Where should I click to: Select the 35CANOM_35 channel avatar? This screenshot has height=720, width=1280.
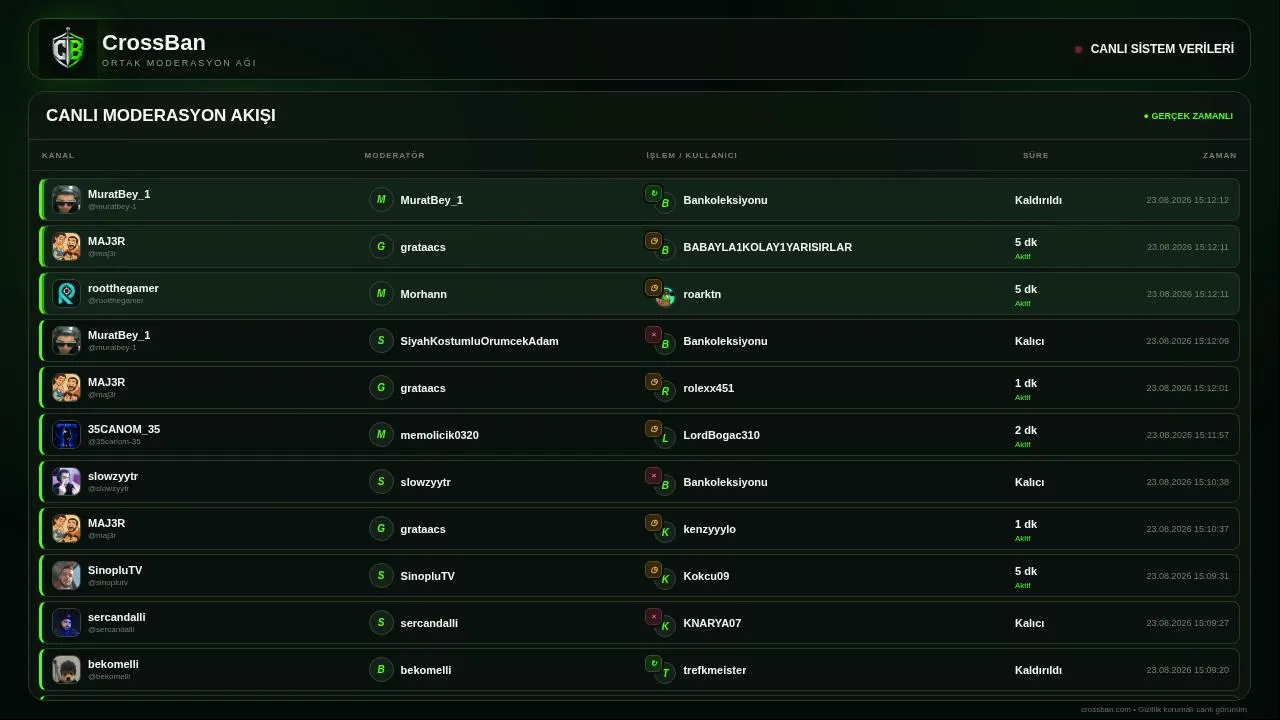click(x=66, y=434)
